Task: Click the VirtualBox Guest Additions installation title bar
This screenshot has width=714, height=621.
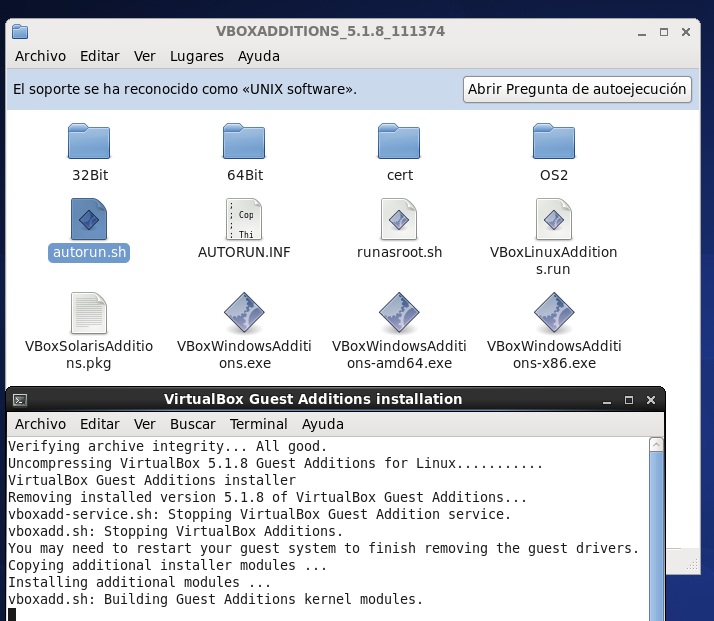Action: 313,399
